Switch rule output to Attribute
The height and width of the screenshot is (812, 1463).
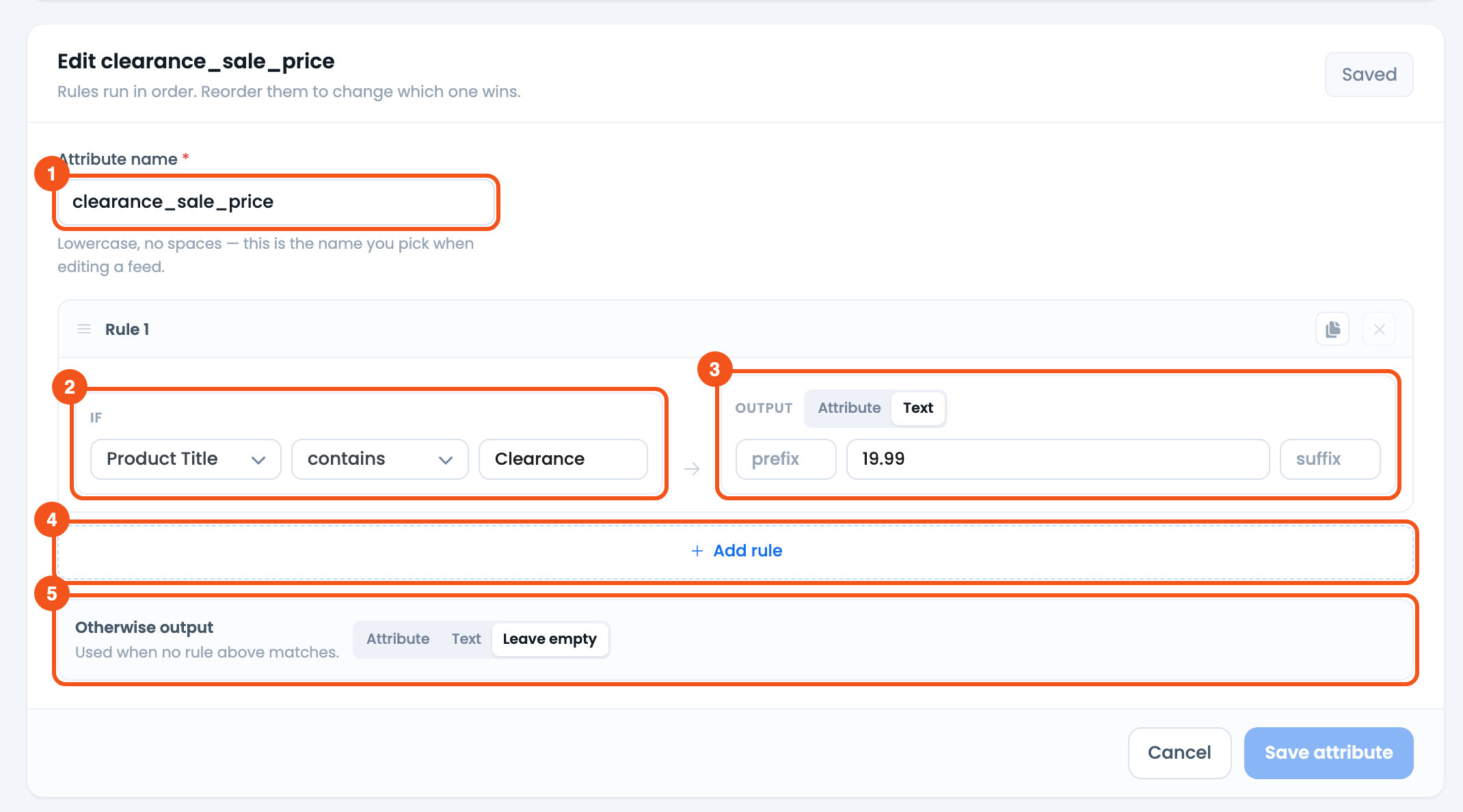(x=849, y=408)
